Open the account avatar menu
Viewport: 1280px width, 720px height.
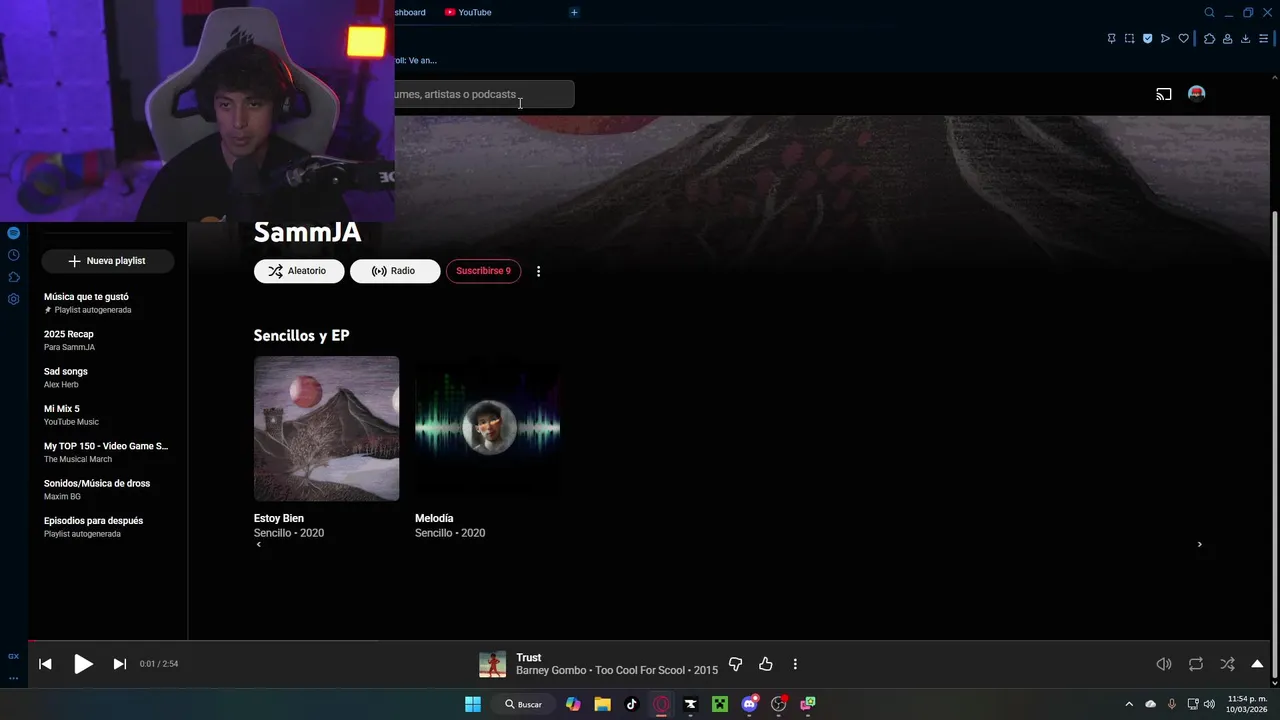coord(1196,94)
